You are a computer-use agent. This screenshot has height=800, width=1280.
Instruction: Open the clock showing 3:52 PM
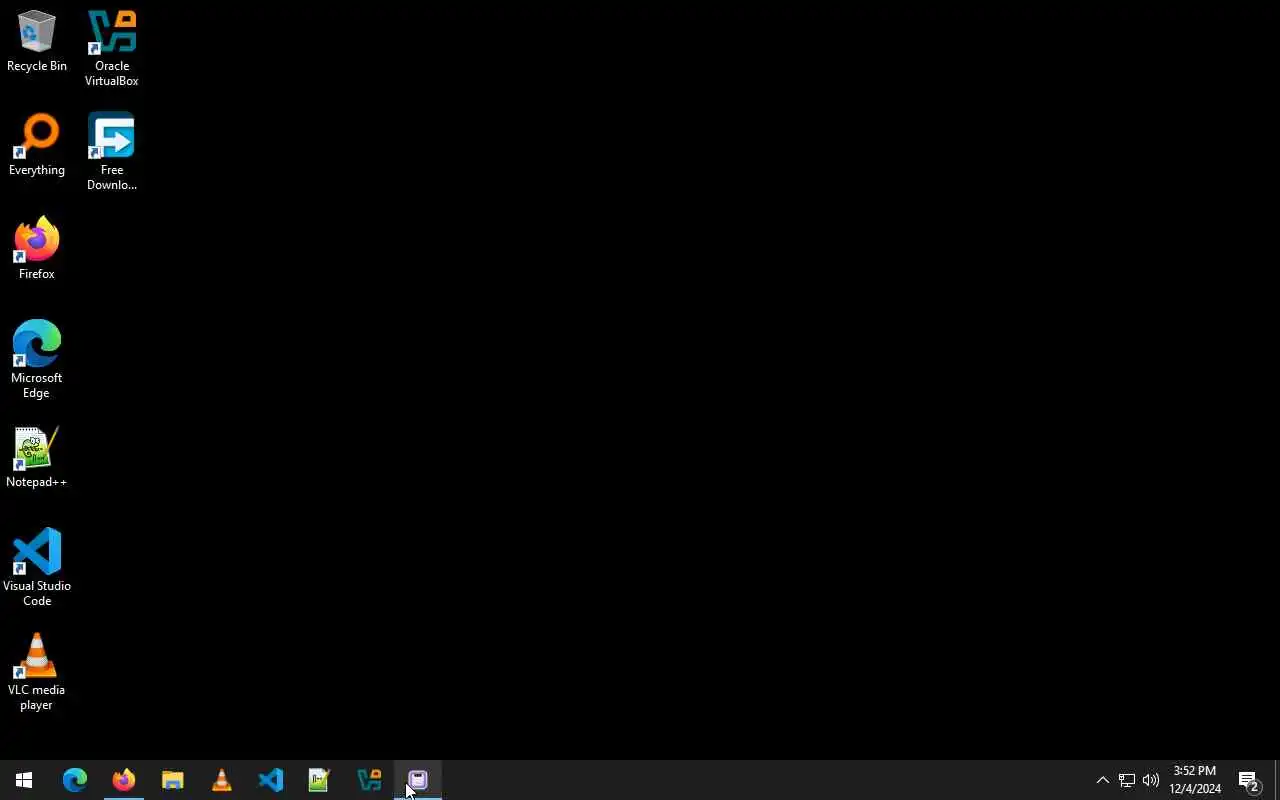click(x=1195, y=780)
